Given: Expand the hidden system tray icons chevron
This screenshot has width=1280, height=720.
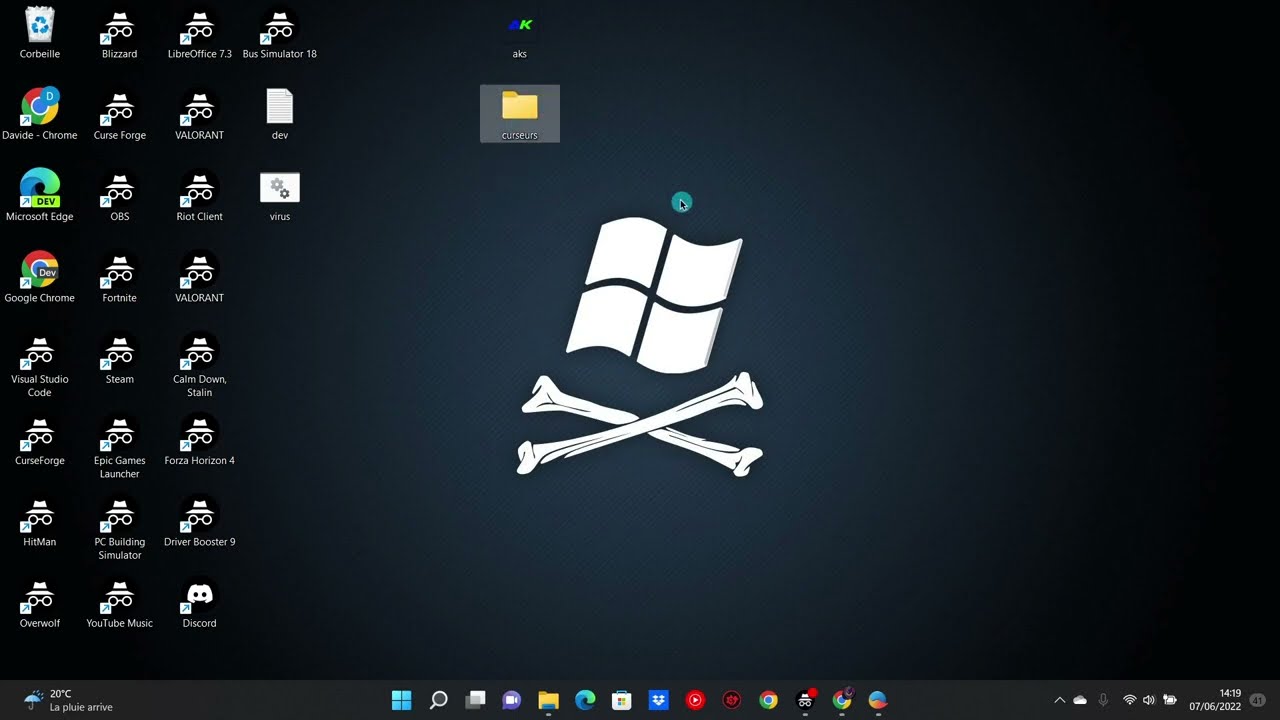Looking at the screenshot, I should pos(1059,700).
